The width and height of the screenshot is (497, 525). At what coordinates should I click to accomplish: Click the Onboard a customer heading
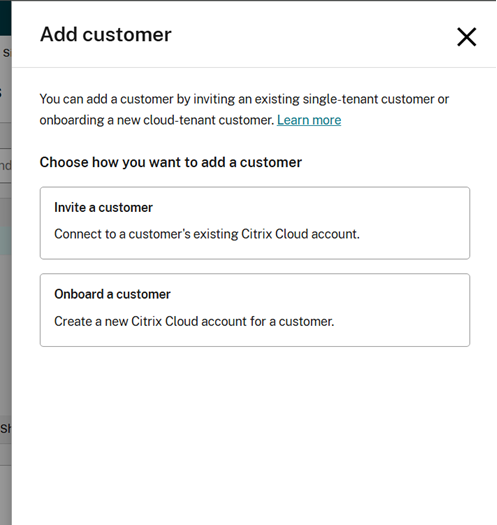click(x=112, y=294)
